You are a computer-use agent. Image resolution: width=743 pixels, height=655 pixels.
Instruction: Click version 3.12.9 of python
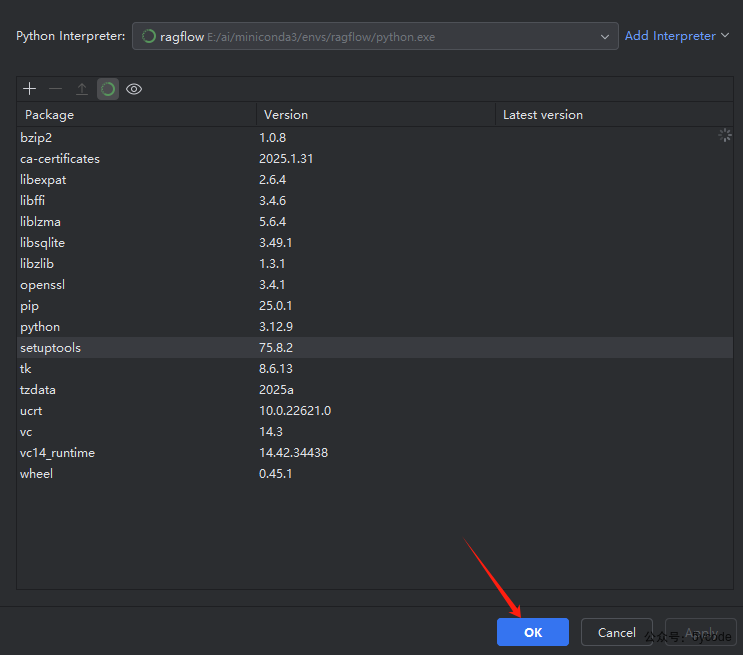[276, 327]
